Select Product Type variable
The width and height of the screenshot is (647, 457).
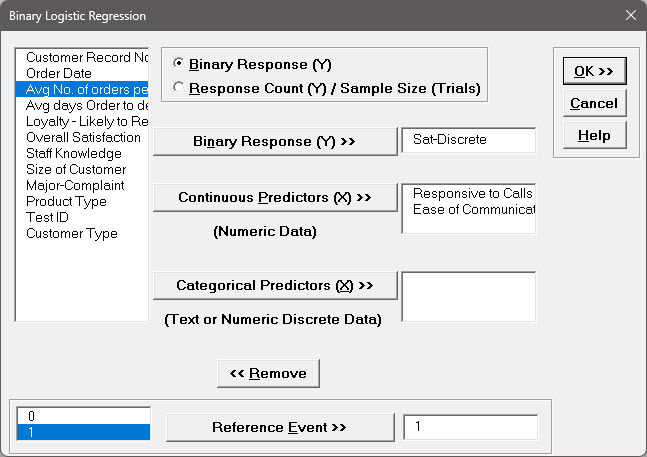coord(66,201)
